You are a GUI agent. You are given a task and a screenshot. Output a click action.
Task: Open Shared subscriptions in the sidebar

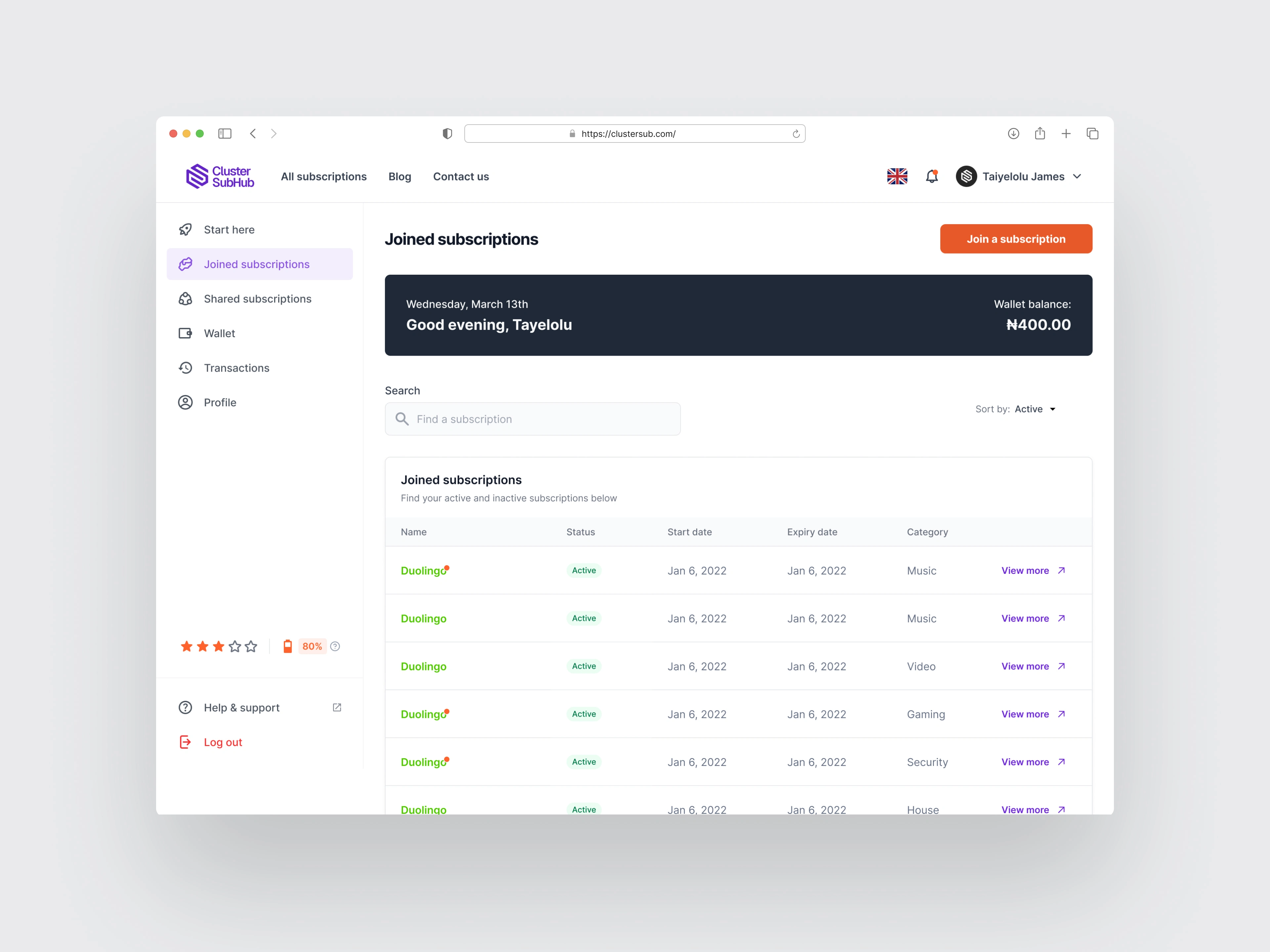pyautogui.click(x=260, y=299)
